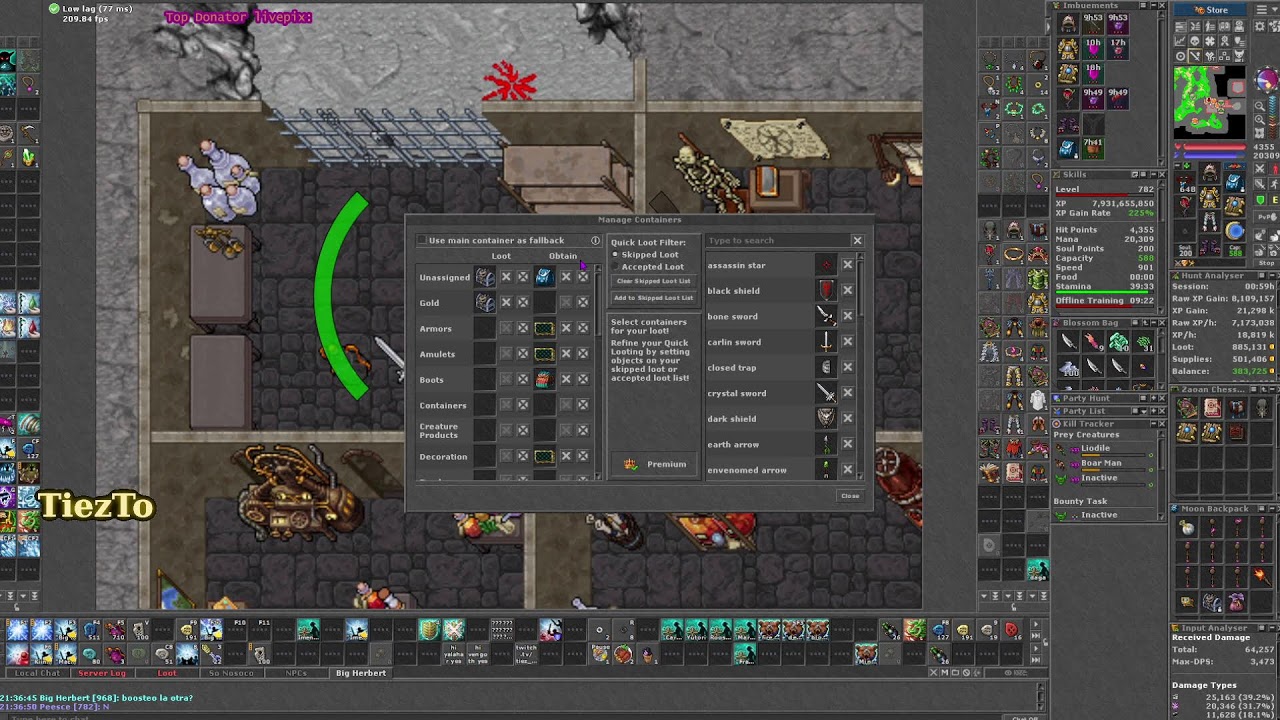Viewport: 1280px width, 720px height.
Task: Remove carlin sword from skipped list
Action: [847, 342]
